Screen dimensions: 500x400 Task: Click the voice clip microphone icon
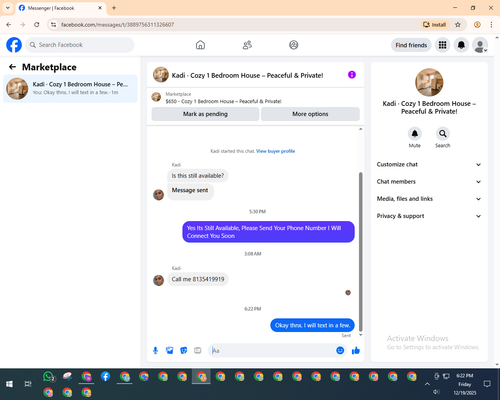click(155, 350)
